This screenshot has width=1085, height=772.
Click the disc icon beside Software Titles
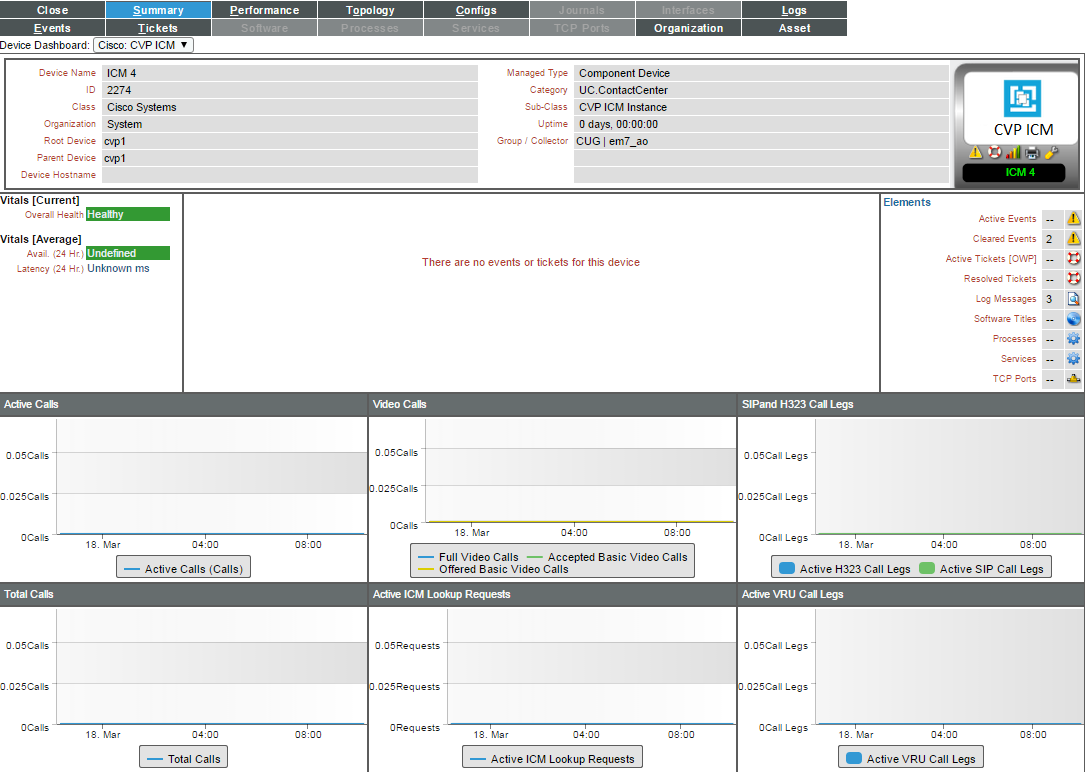(1073, 319)
